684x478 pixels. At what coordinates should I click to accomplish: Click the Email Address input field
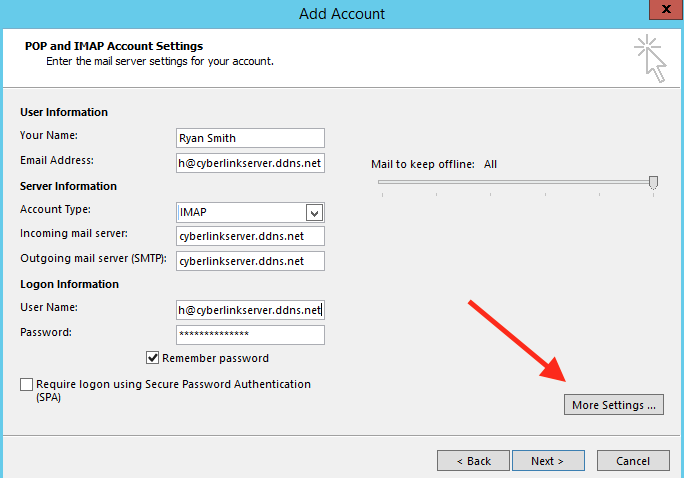coord(250,163)
